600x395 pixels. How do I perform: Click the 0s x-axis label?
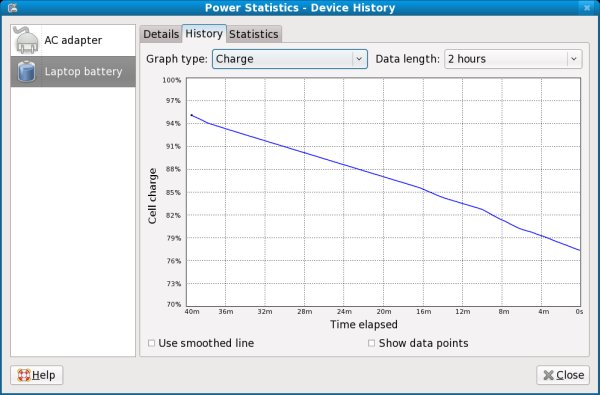click(579, 312)
